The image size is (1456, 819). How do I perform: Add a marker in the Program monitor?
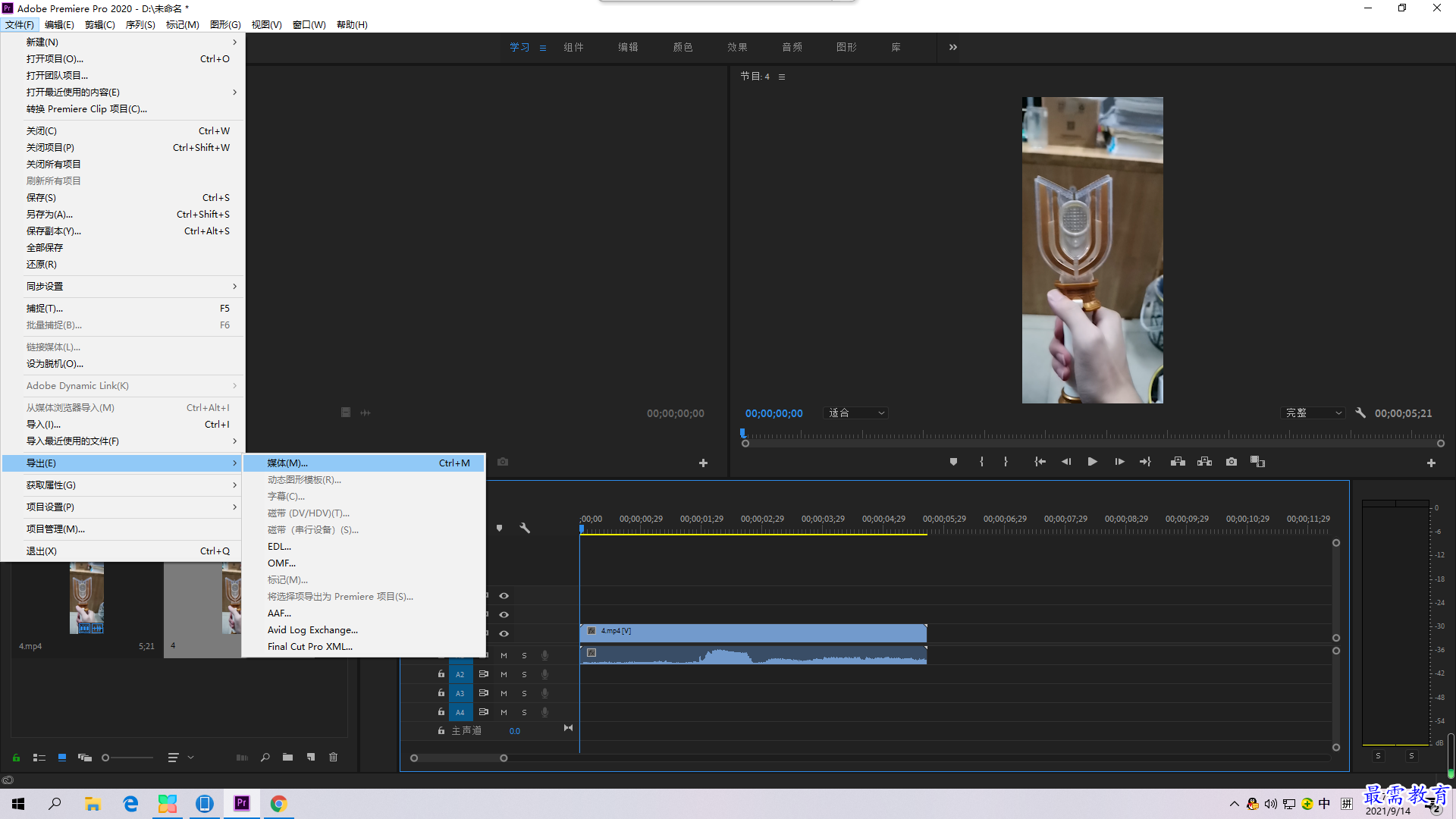[953, 462]
